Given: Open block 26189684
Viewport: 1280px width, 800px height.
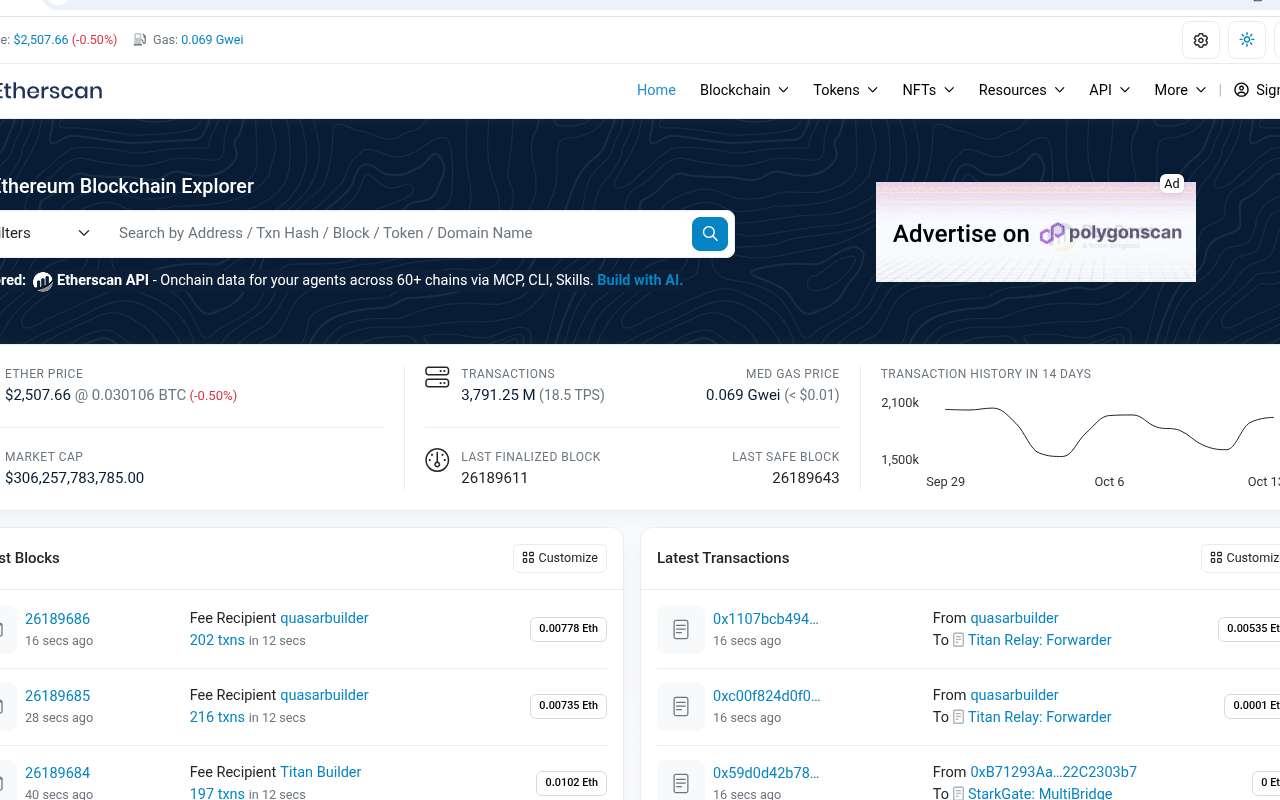Looking at the screenshot, I should click(x=57, y=773).
